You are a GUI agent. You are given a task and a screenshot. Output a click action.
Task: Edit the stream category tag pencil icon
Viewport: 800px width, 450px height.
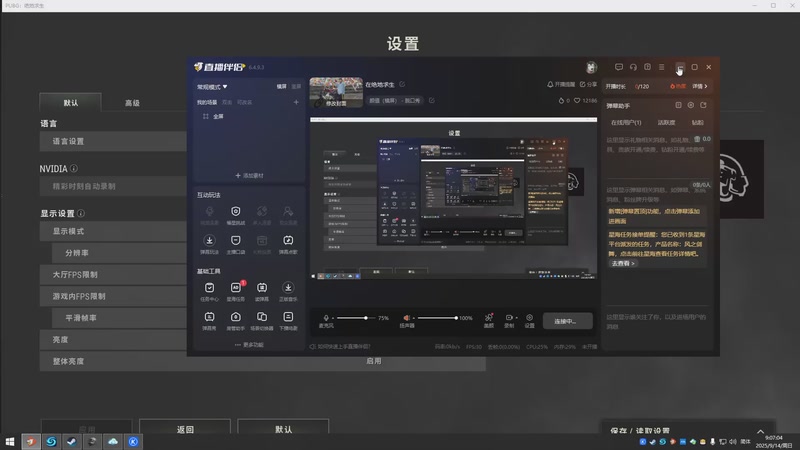tap(432, 101)
